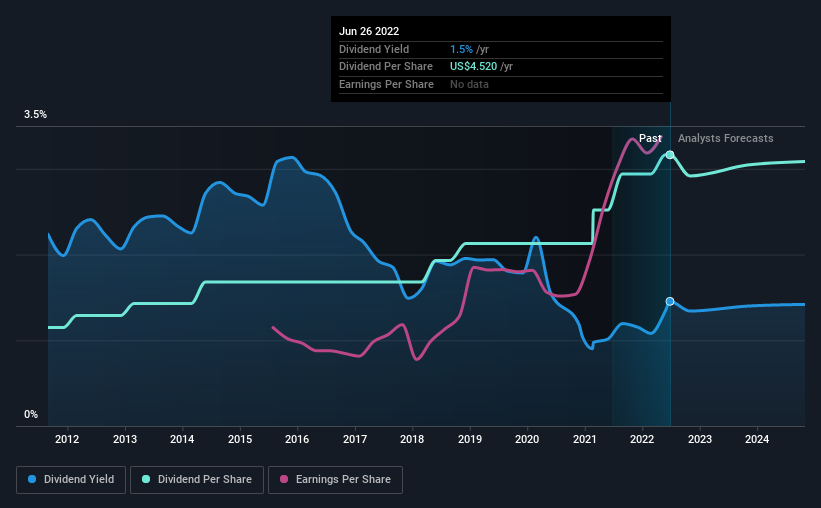Click the 2016 x-axis label
The width and height of the screenshot is (821, 508).
click(297, 439)
